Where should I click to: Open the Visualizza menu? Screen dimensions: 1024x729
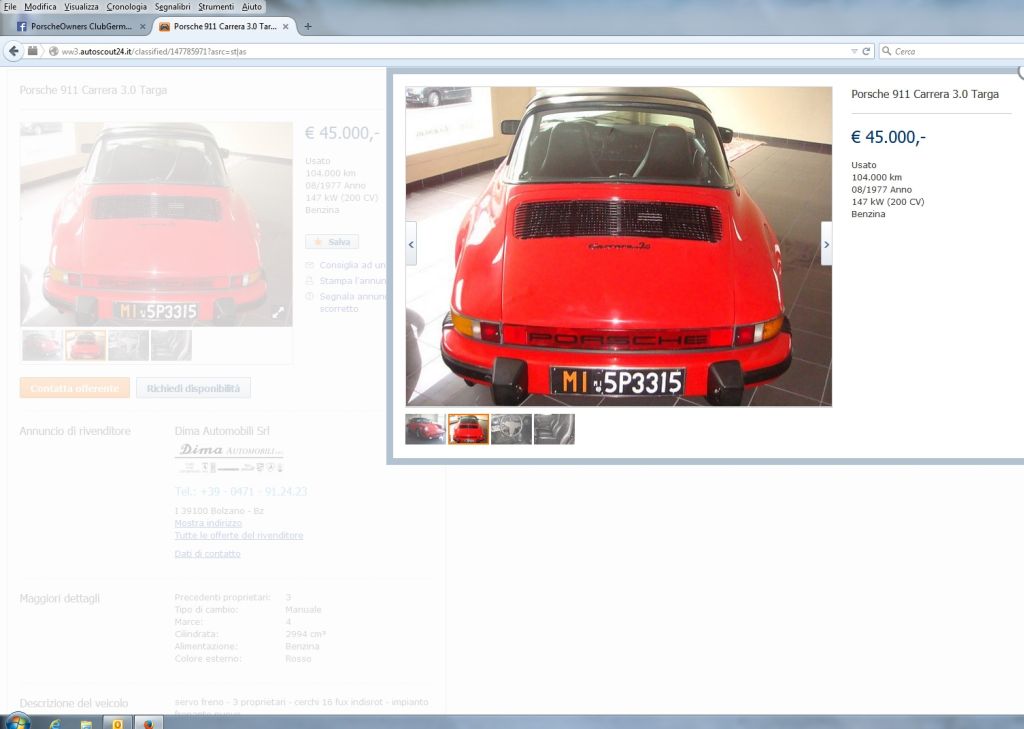(81, 7)
